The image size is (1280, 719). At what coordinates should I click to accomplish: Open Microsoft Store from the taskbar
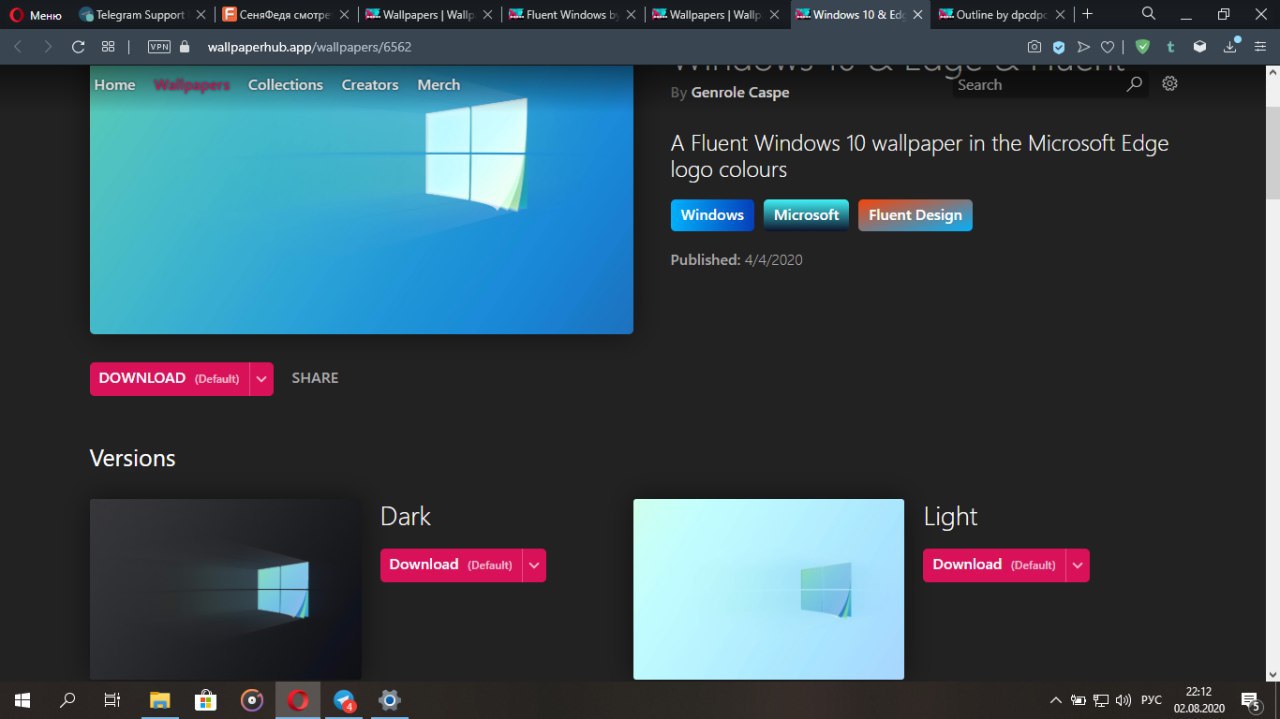[206, 700]
